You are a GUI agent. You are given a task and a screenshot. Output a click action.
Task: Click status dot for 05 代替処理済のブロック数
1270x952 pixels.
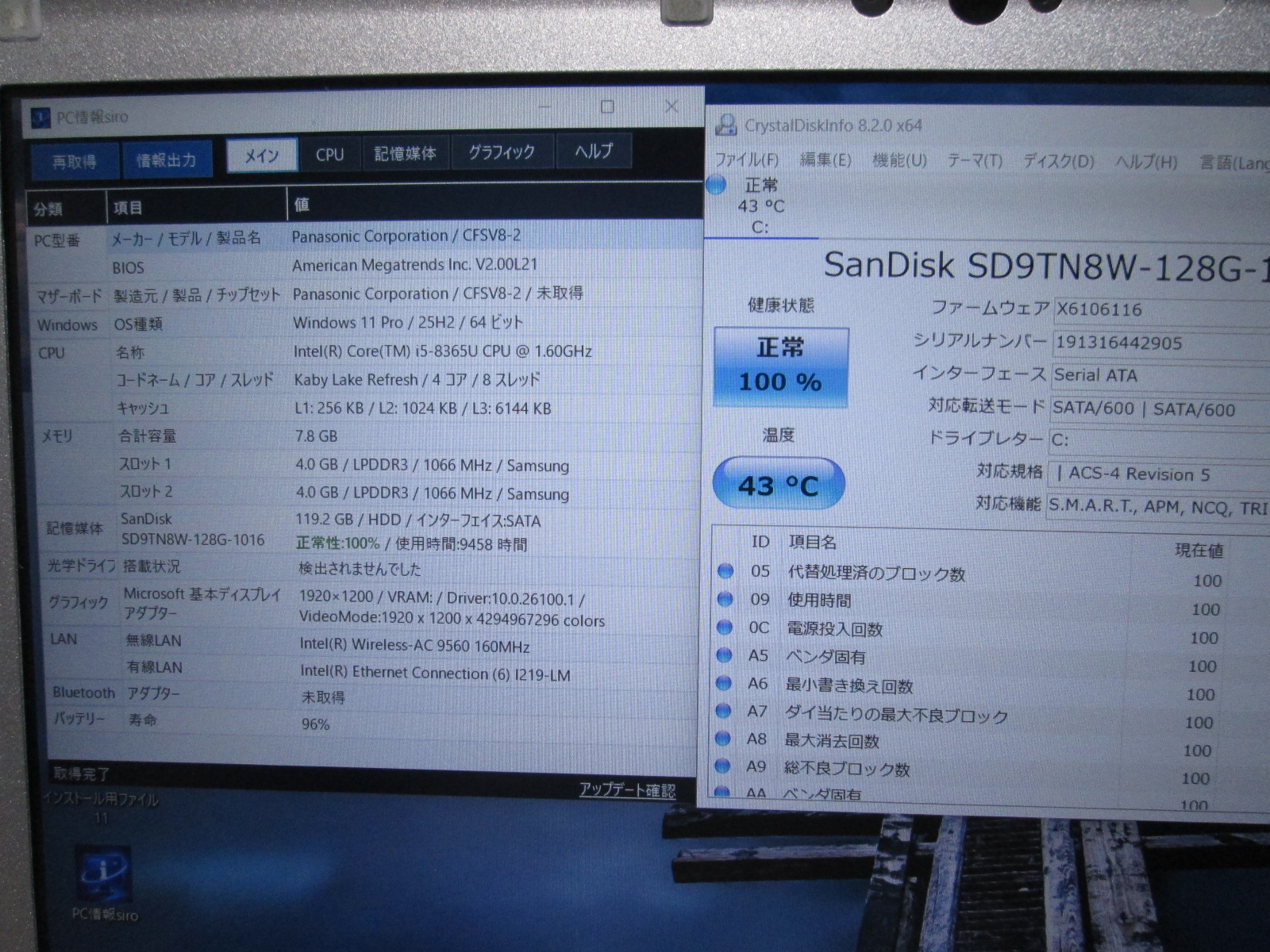tap(725, 571)
